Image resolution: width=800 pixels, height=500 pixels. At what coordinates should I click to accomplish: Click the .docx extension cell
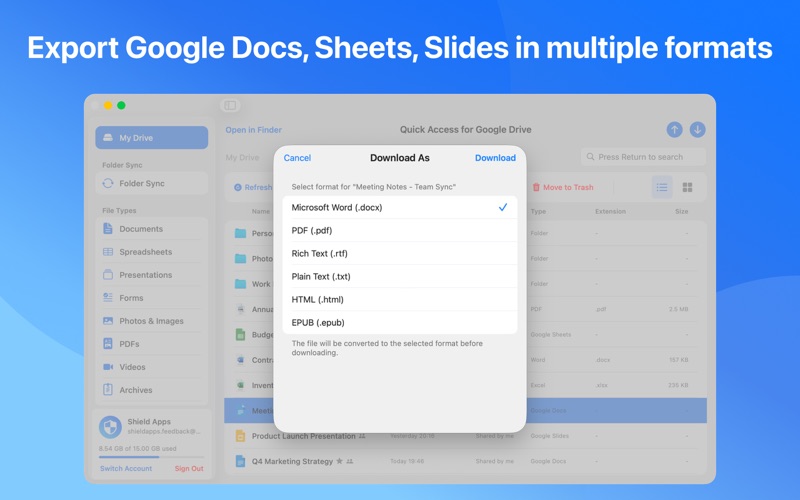click(603, 360)
